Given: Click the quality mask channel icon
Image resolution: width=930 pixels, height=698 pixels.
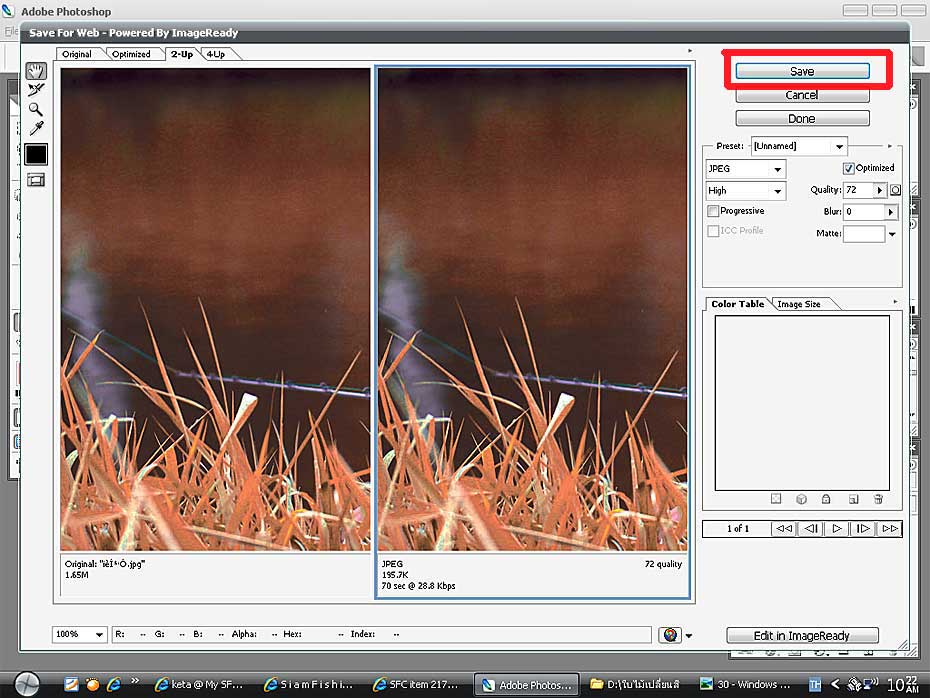Looking at the screenshot, I should [895, 190].
